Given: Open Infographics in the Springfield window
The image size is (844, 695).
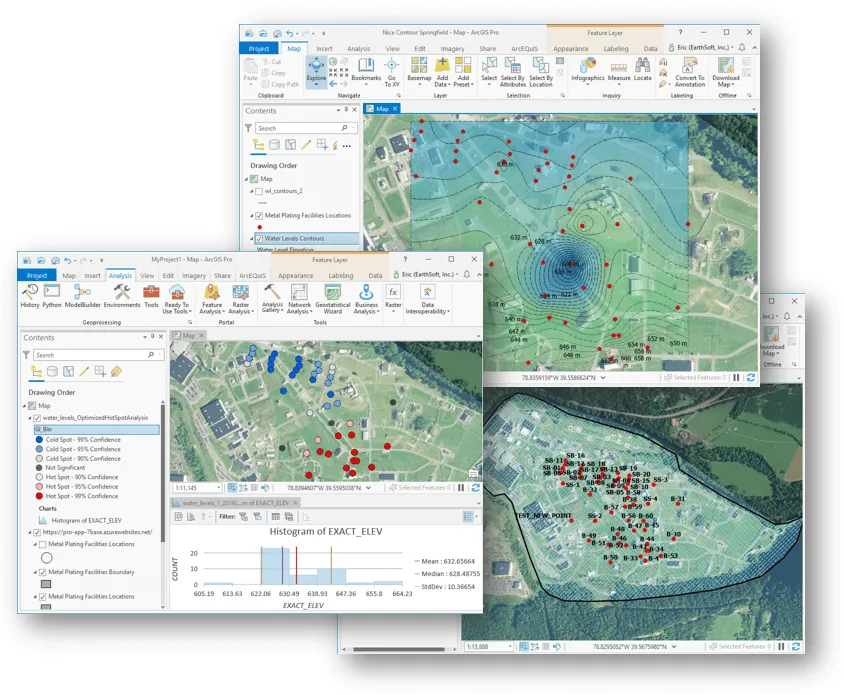Looking at the screenshot, I should pyautogui.click(x=588, y=70).
